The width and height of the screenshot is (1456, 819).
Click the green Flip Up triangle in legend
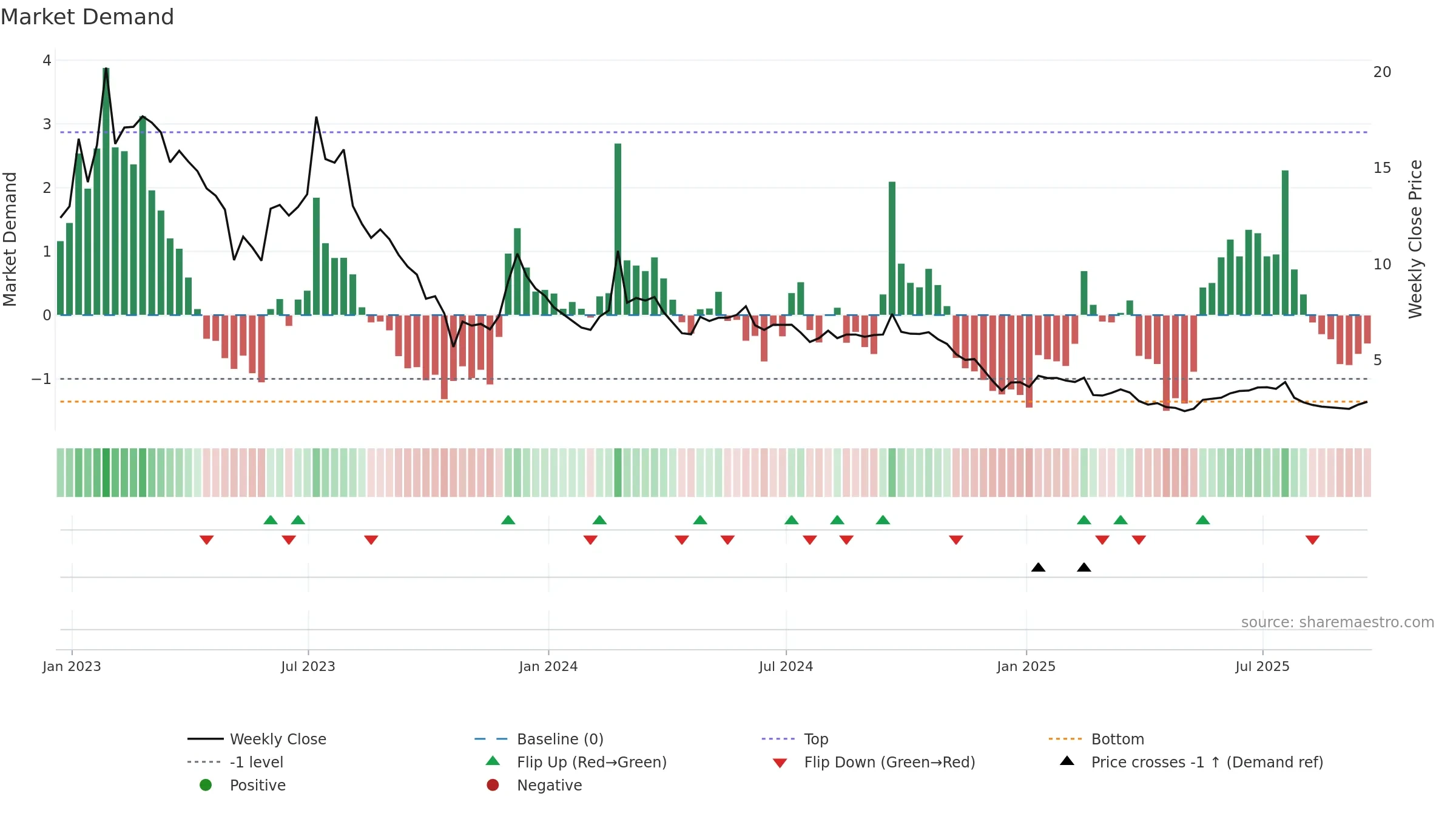493,761
